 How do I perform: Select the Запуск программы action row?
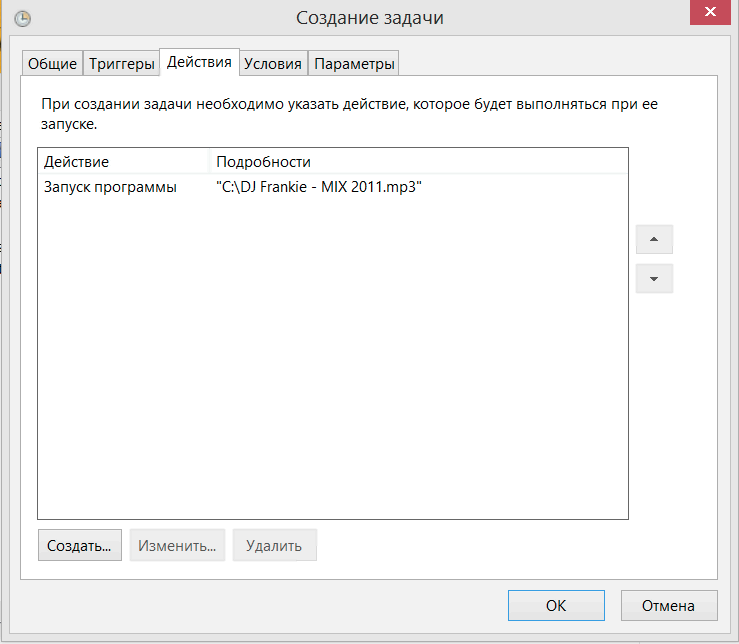(x=111, y=187)
